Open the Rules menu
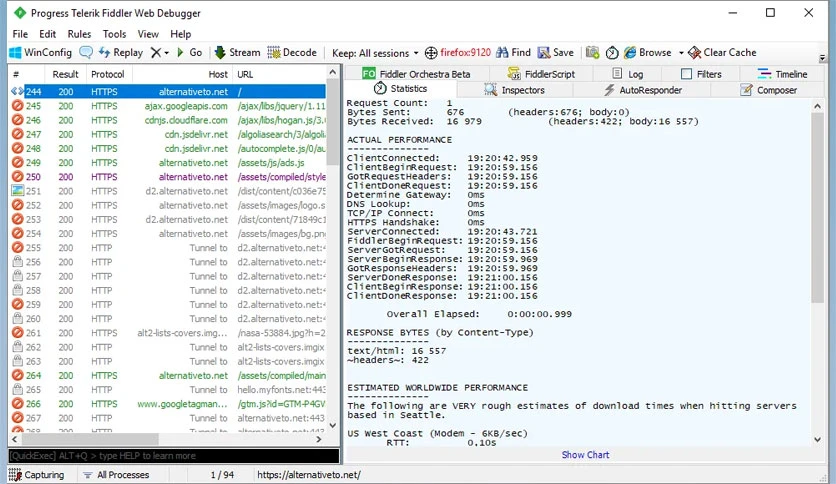The width and height of the screenshot is (836, 484). [79, 34]
